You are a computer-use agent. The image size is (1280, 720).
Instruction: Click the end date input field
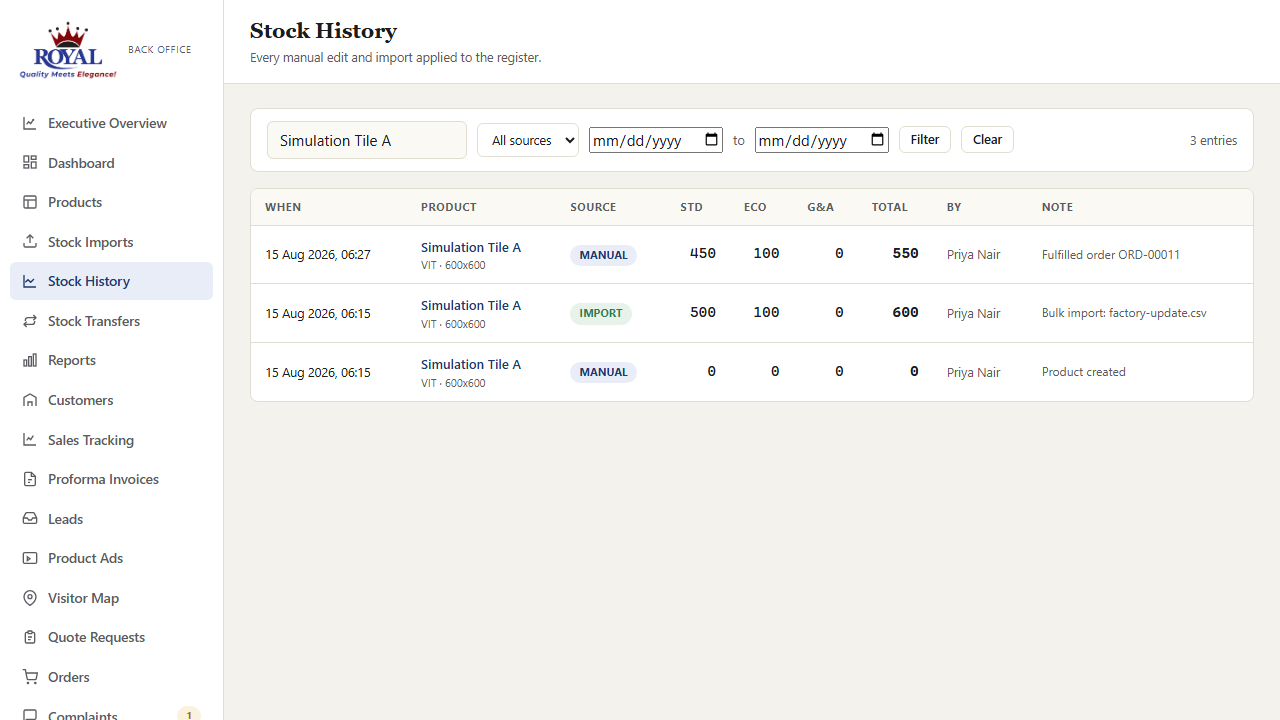[822, 140]
